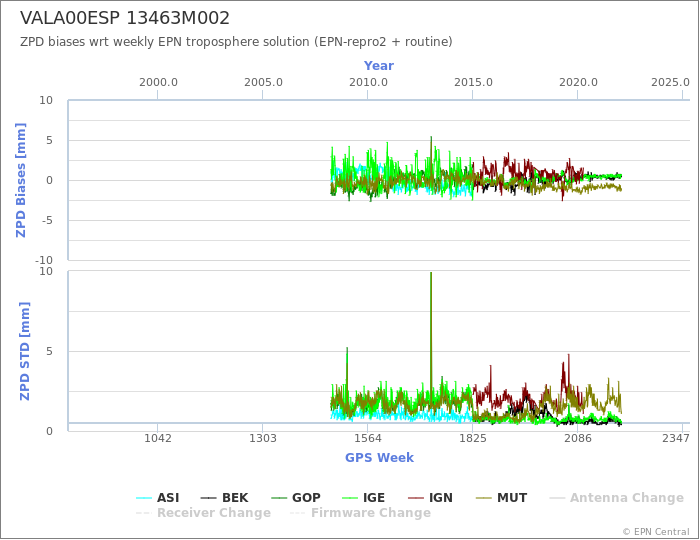Image resolution: width=700 pixels, height=540 pixels.
Task: Click the GPS Week axis title
Action: [379, 457]
